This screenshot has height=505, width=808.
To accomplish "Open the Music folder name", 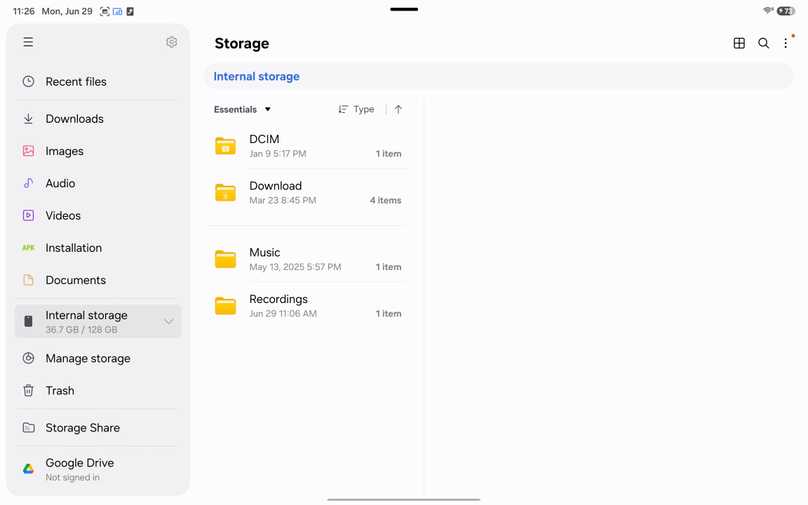I will tap(265, 252).
